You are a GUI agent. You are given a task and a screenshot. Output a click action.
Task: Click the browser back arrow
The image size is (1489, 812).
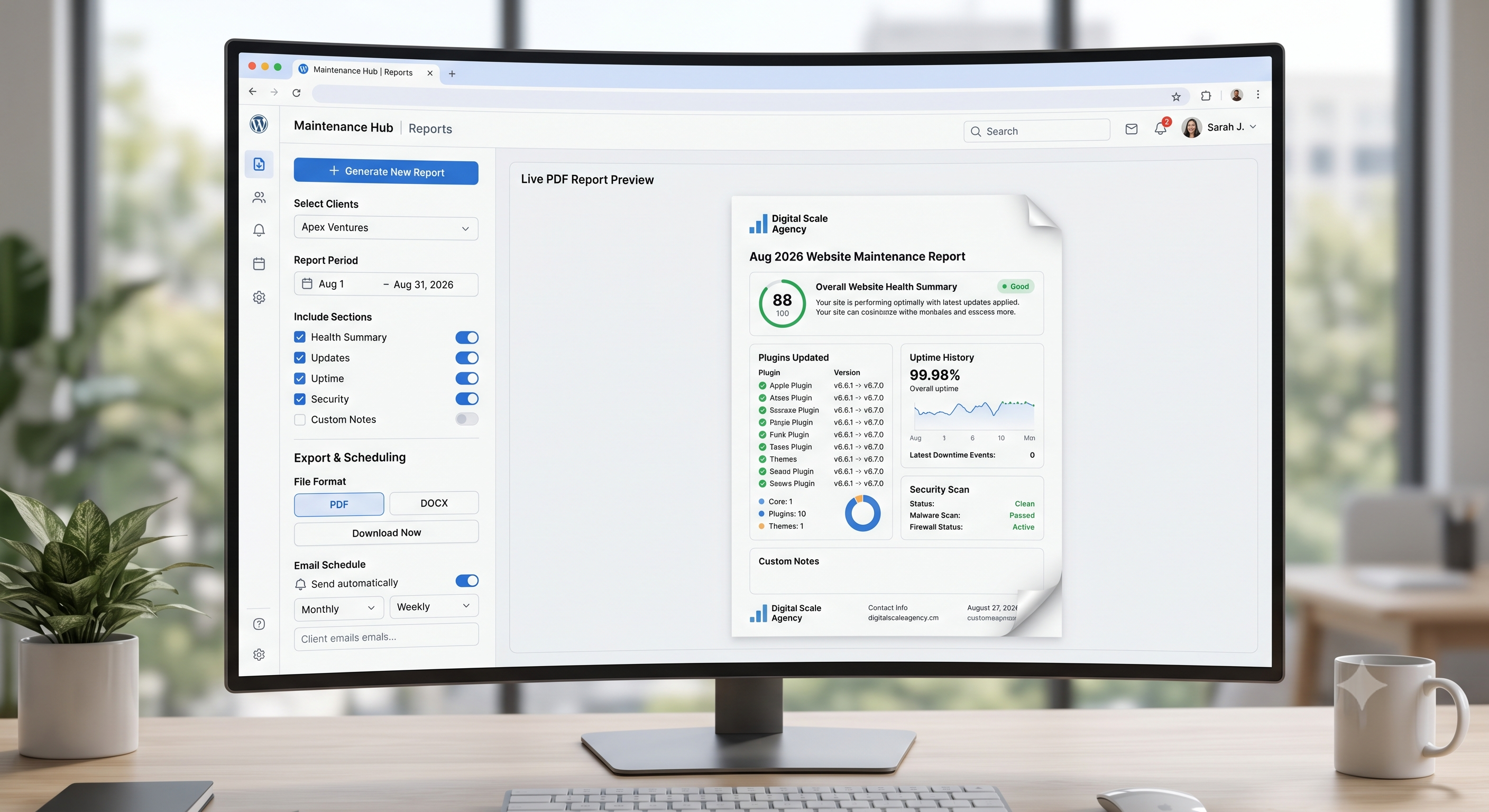tap(252, 91)
